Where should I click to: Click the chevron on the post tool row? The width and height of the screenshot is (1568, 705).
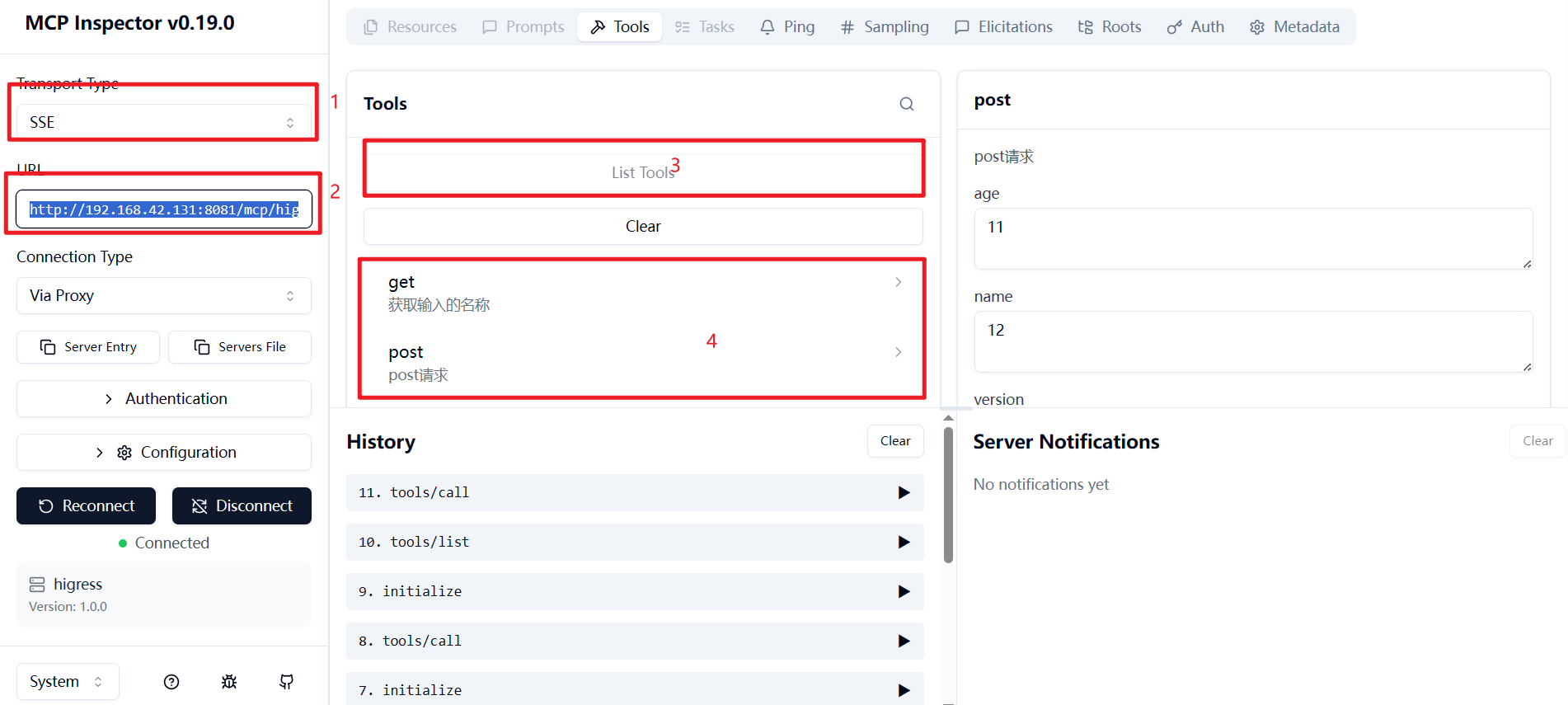899,352
